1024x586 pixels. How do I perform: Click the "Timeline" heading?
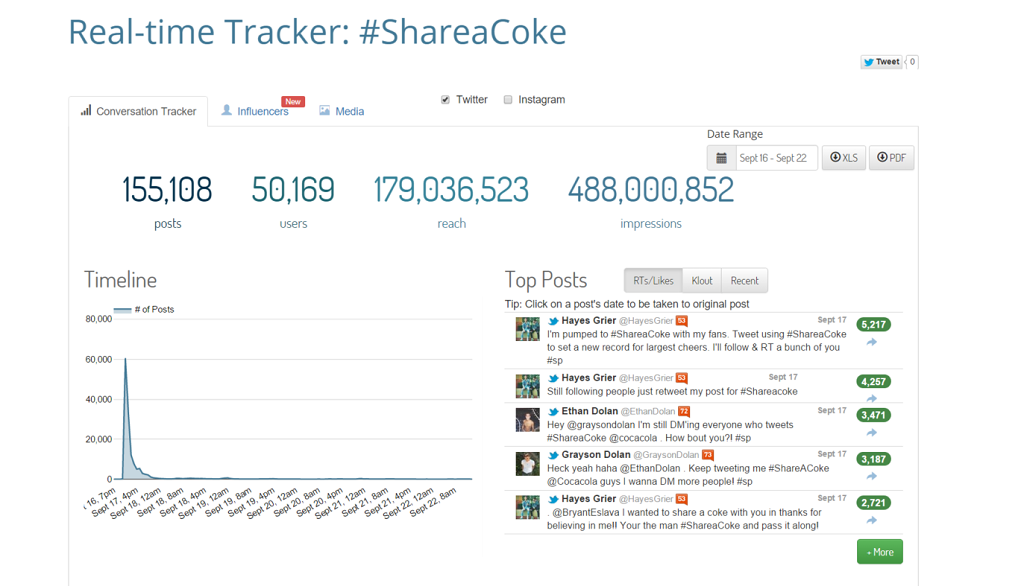click(121, 280)
